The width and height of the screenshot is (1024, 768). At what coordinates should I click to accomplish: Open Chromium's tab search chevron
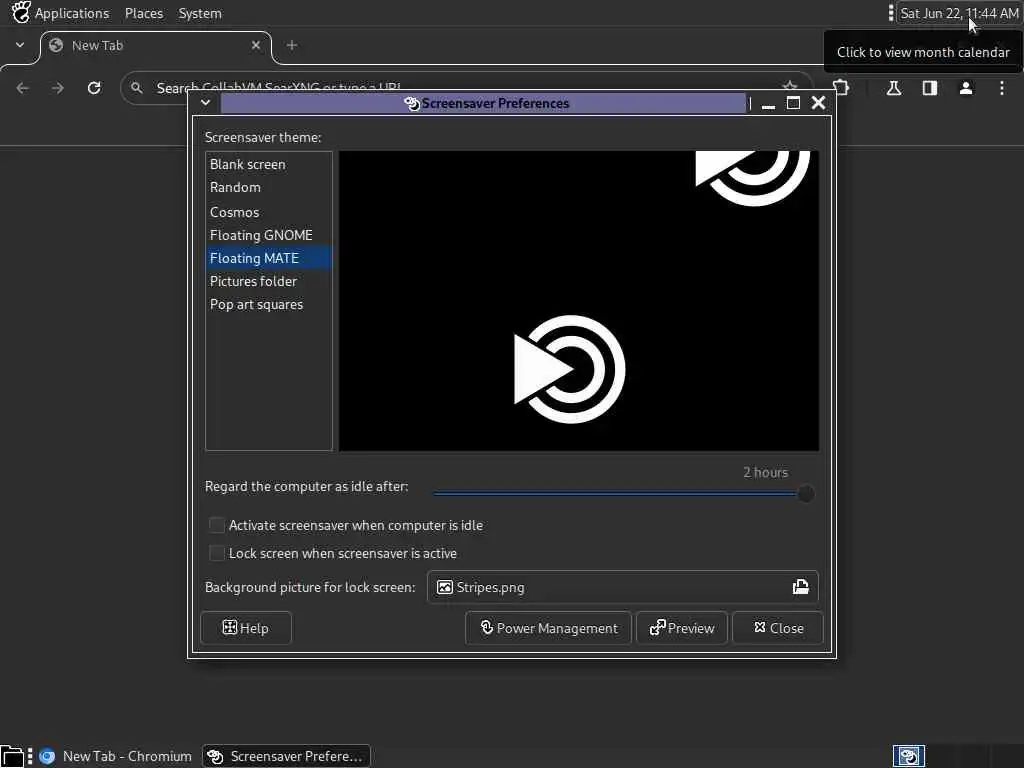(x=20, y=45)
